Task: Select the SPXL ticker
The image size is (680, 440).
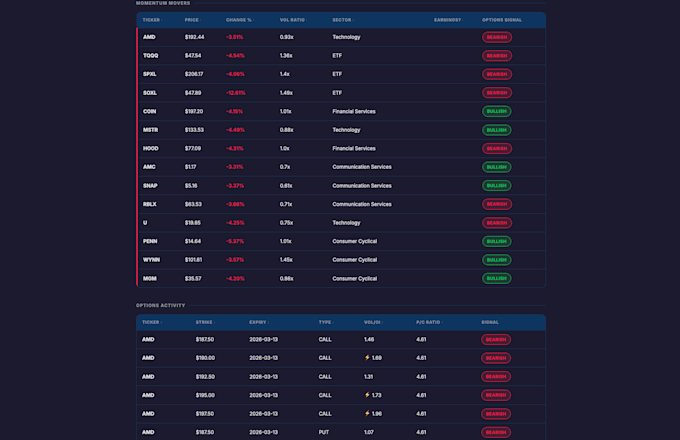Action: (150, 74)
